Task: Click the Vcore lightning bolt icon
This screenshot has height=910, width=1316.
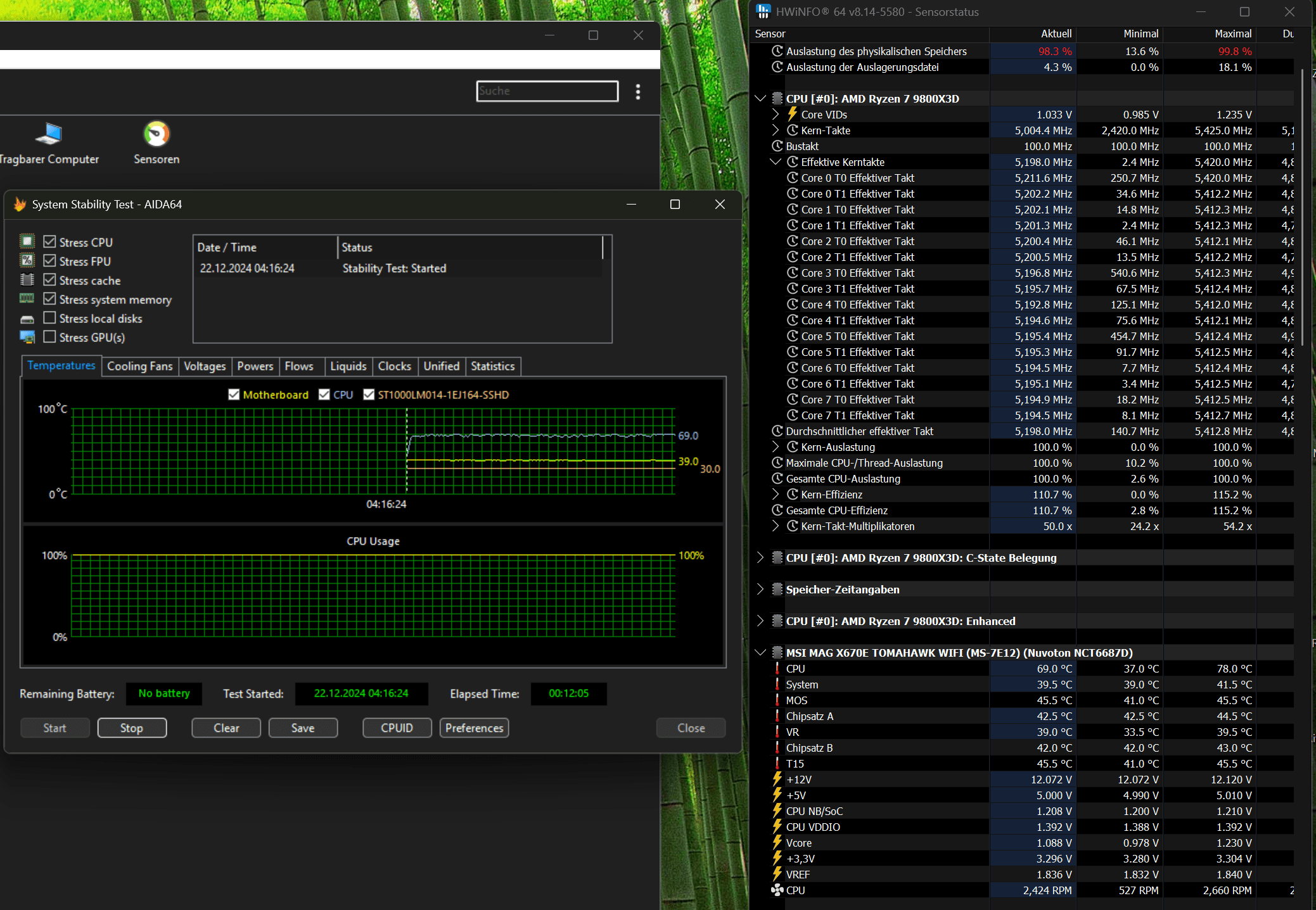Action: (x=777, y=842)
